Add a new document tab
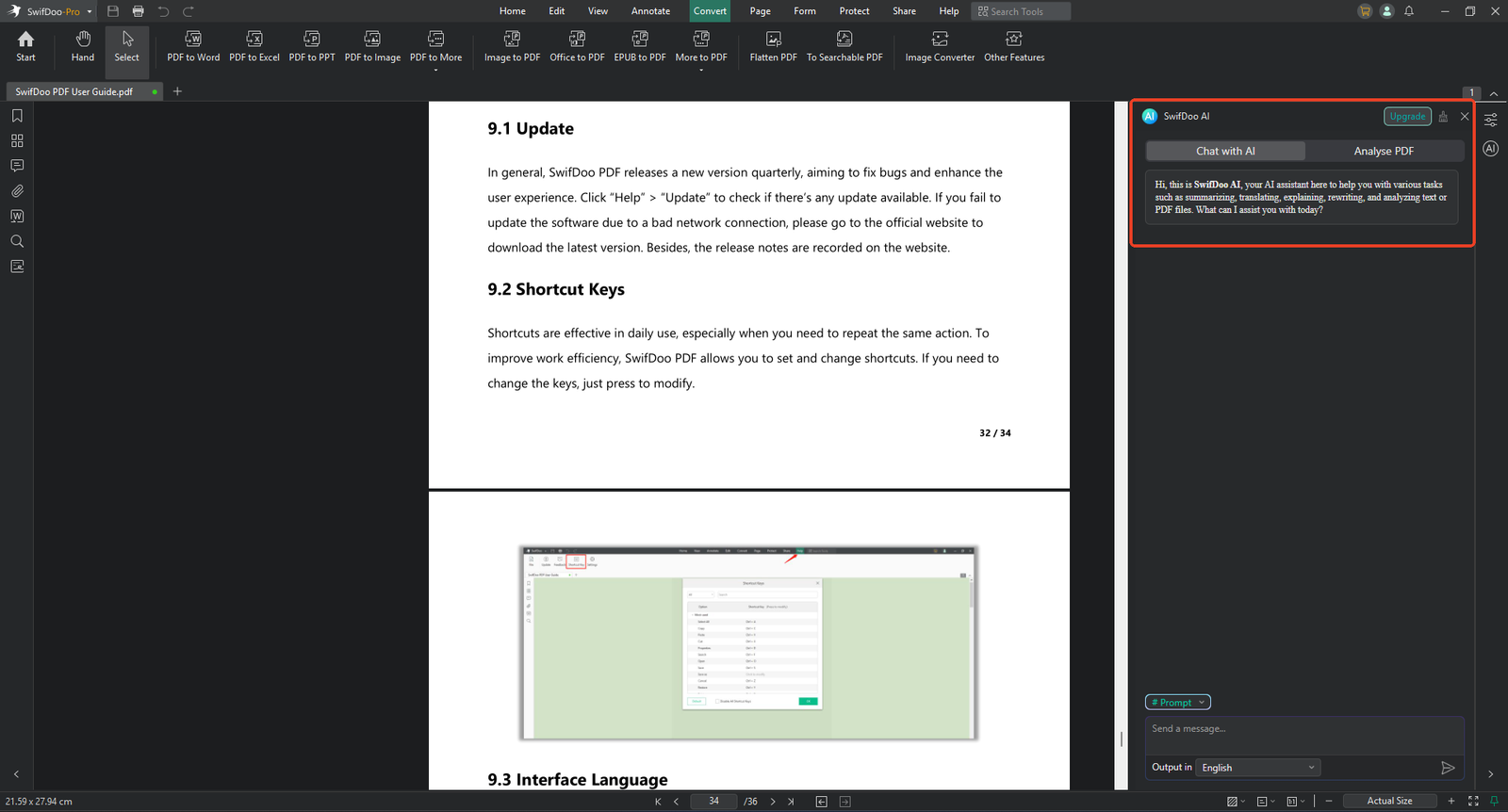Image resolution: width=1508 pixels, height=812 pixels. coord(177,91)
